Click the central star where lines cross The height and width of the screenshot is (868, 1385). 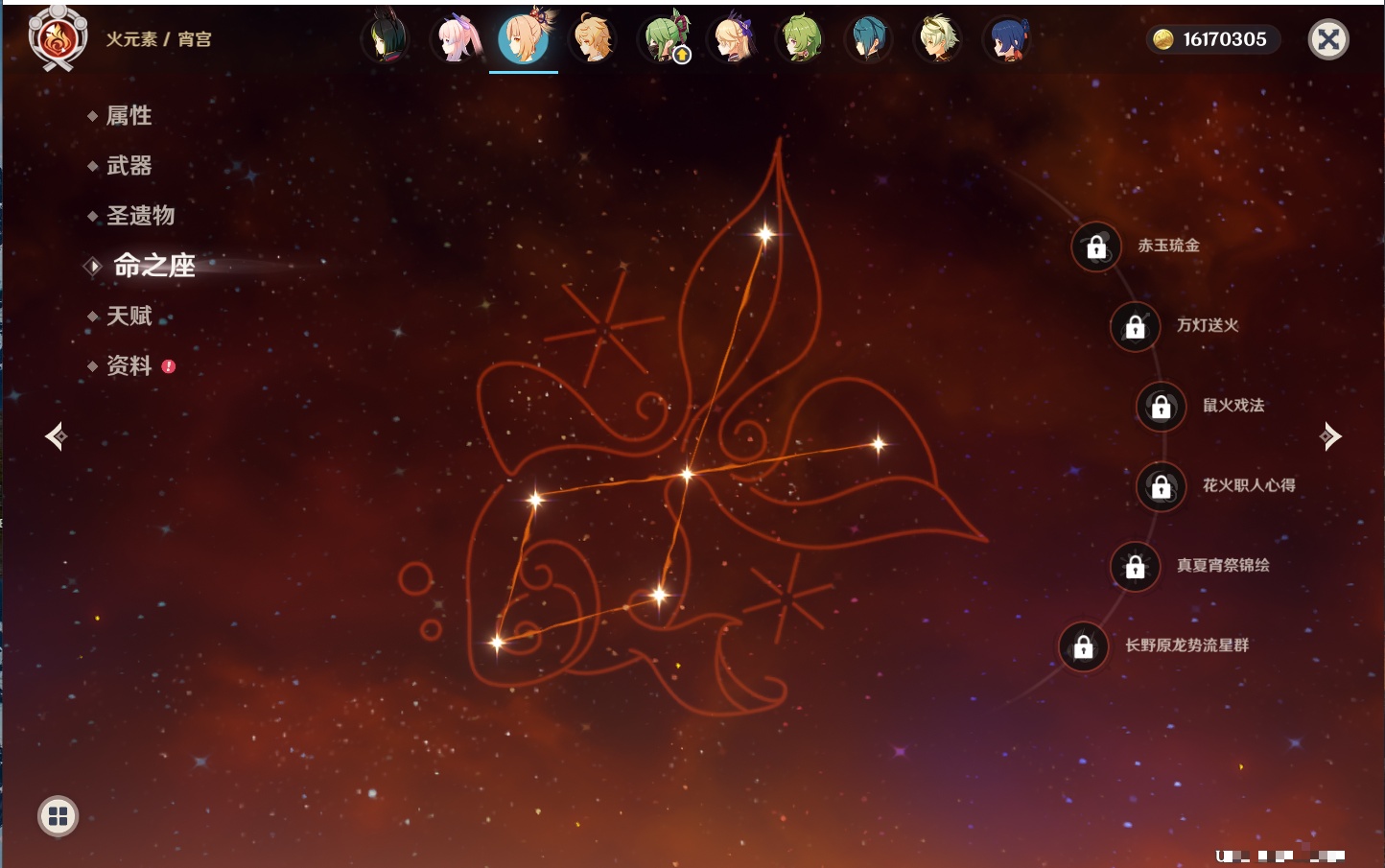point(687,474)
